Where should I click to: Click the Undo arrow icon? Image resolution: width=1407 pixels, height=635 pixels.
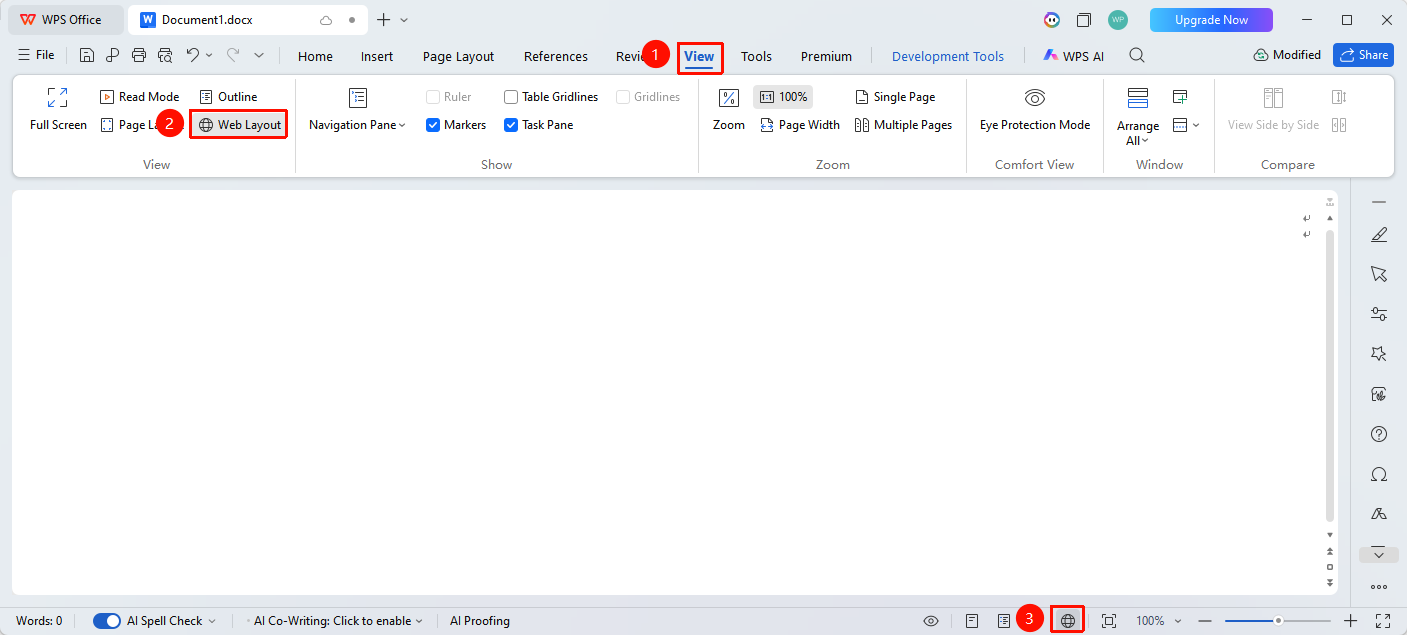[193, 56]
